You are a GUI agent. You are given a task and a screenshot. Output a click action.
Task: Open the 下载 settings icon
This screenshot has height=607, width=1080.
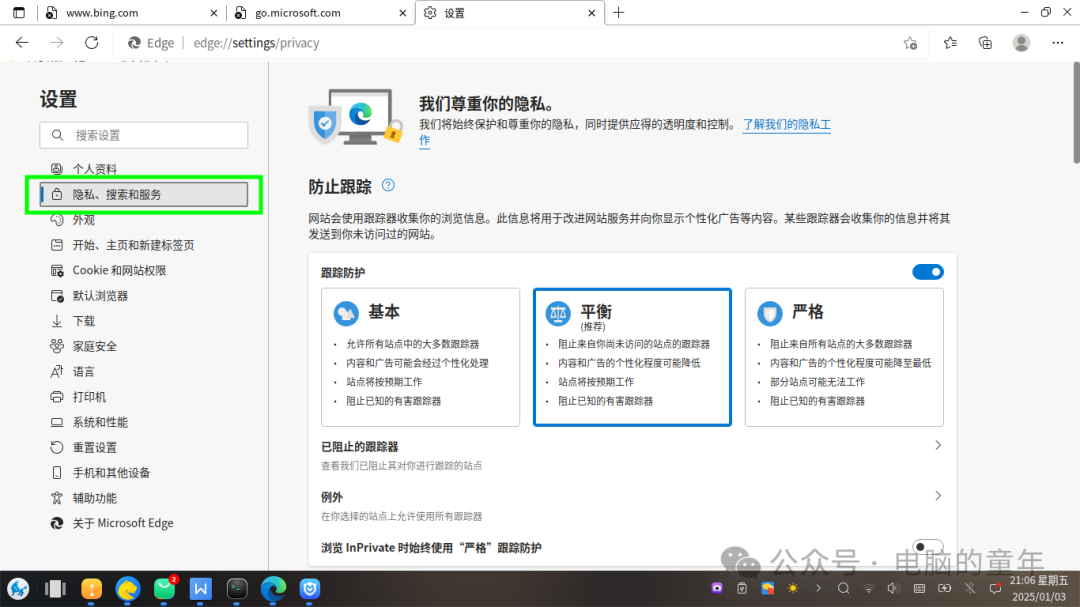click(57, 320)
